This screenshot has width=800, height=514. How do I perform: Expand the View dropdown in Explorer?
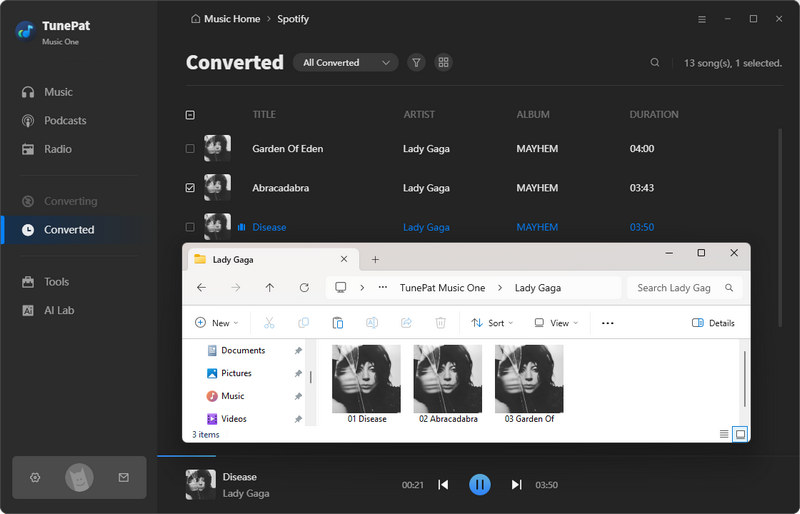555,323
